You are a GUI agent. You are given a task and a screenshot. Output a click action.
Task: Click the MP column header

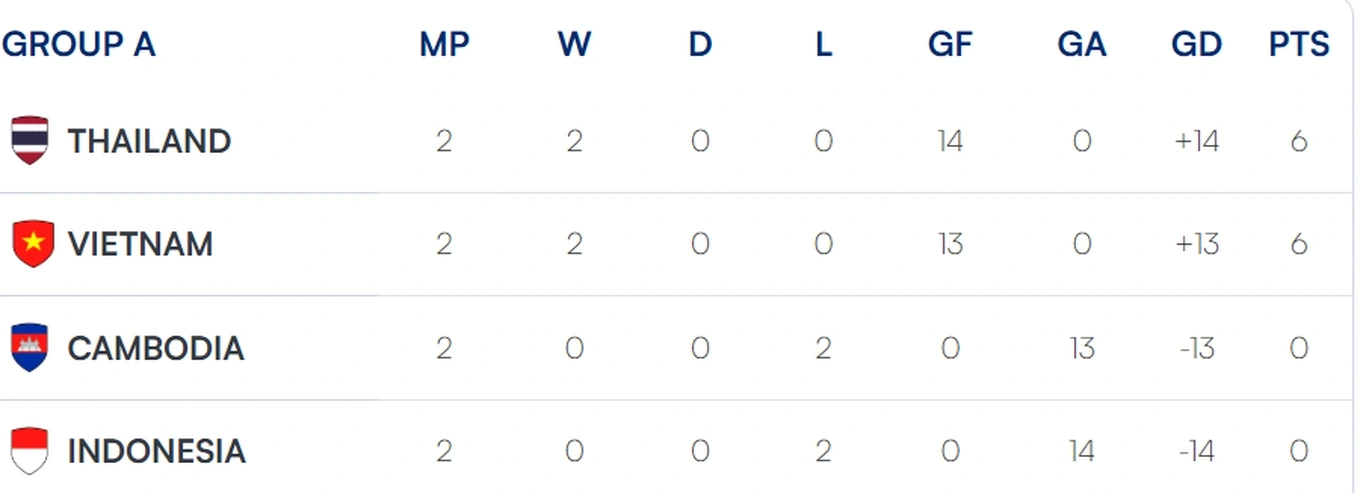[x=444, y=45]
